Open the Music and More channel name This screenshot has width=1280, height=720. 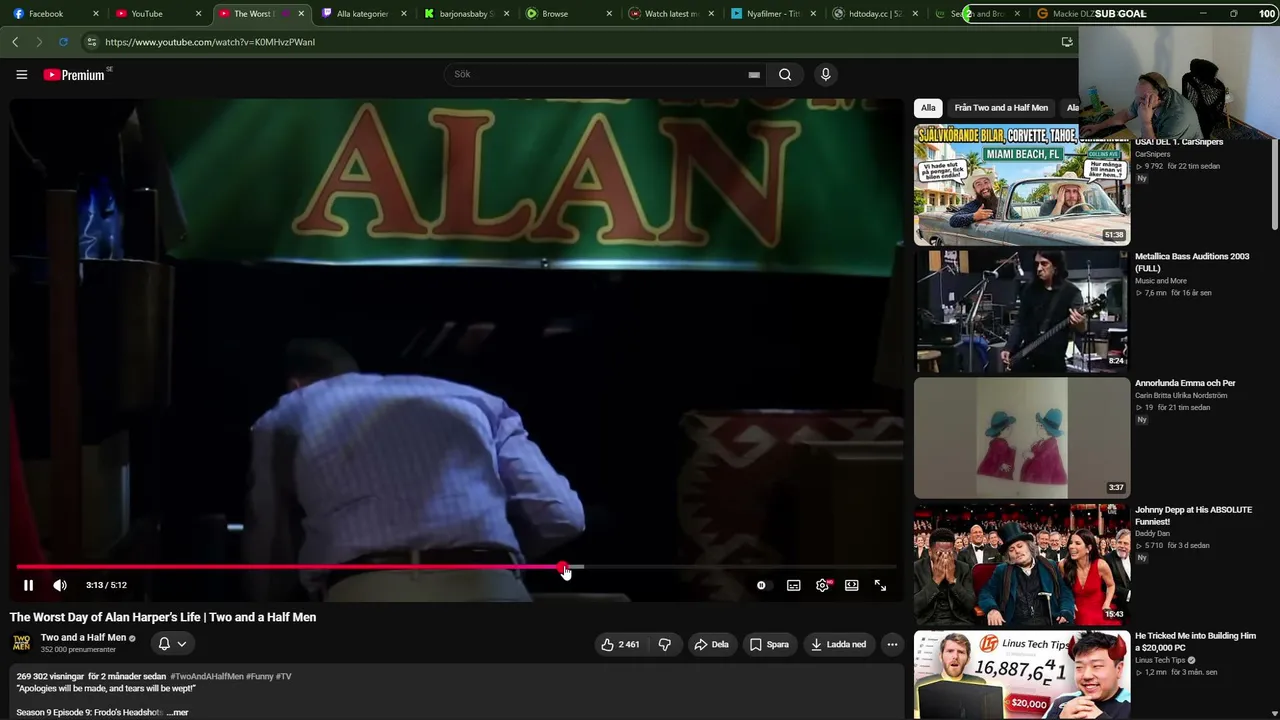[1161, 281]
